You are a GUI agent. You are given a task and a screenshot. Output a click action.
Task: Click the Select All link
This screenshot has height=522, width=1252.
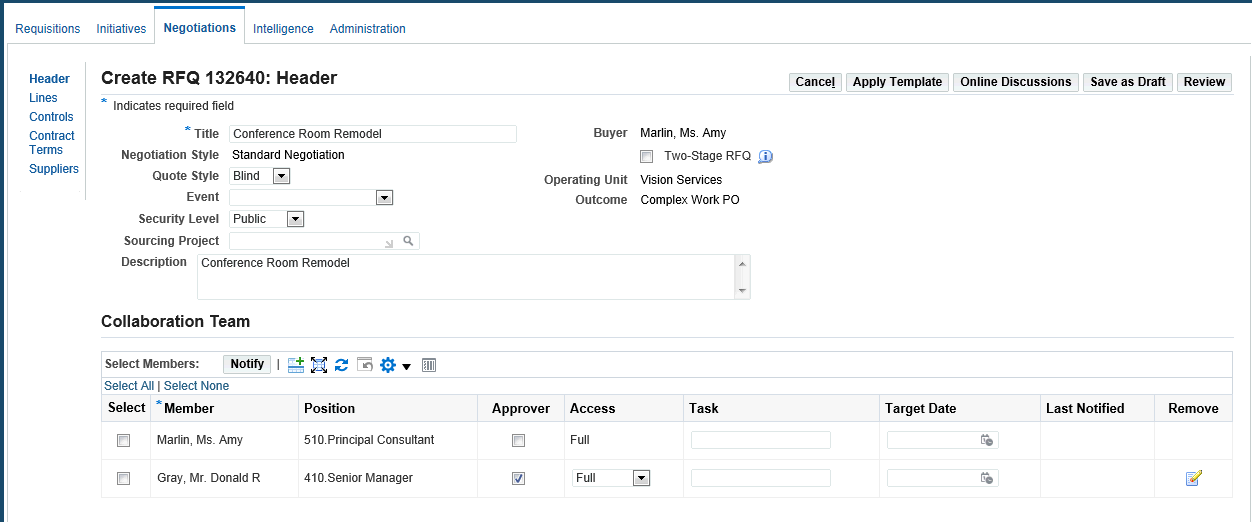coord(129,386)
